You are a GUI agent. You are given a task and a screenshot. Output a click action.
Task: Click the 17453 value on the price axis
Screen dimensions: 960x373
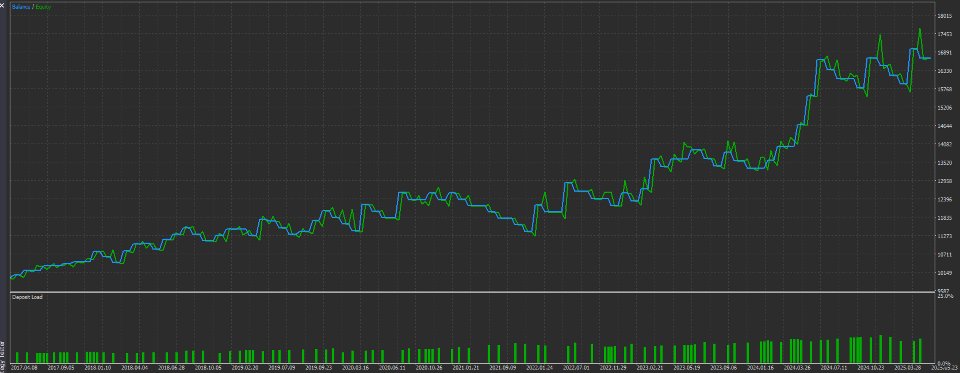(x=945, y=35)
